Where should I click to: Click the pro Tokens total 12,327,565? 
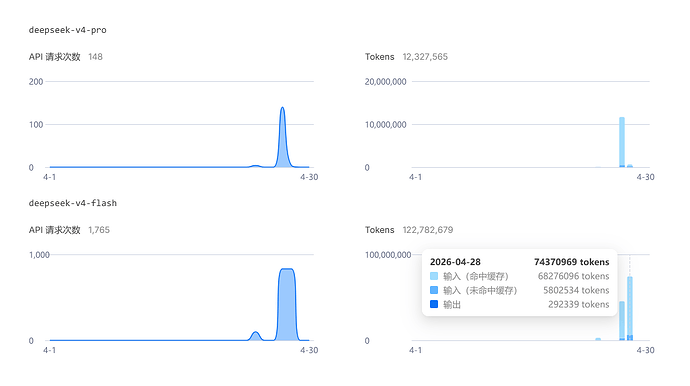pyautogui.click(x=425, y=57)
